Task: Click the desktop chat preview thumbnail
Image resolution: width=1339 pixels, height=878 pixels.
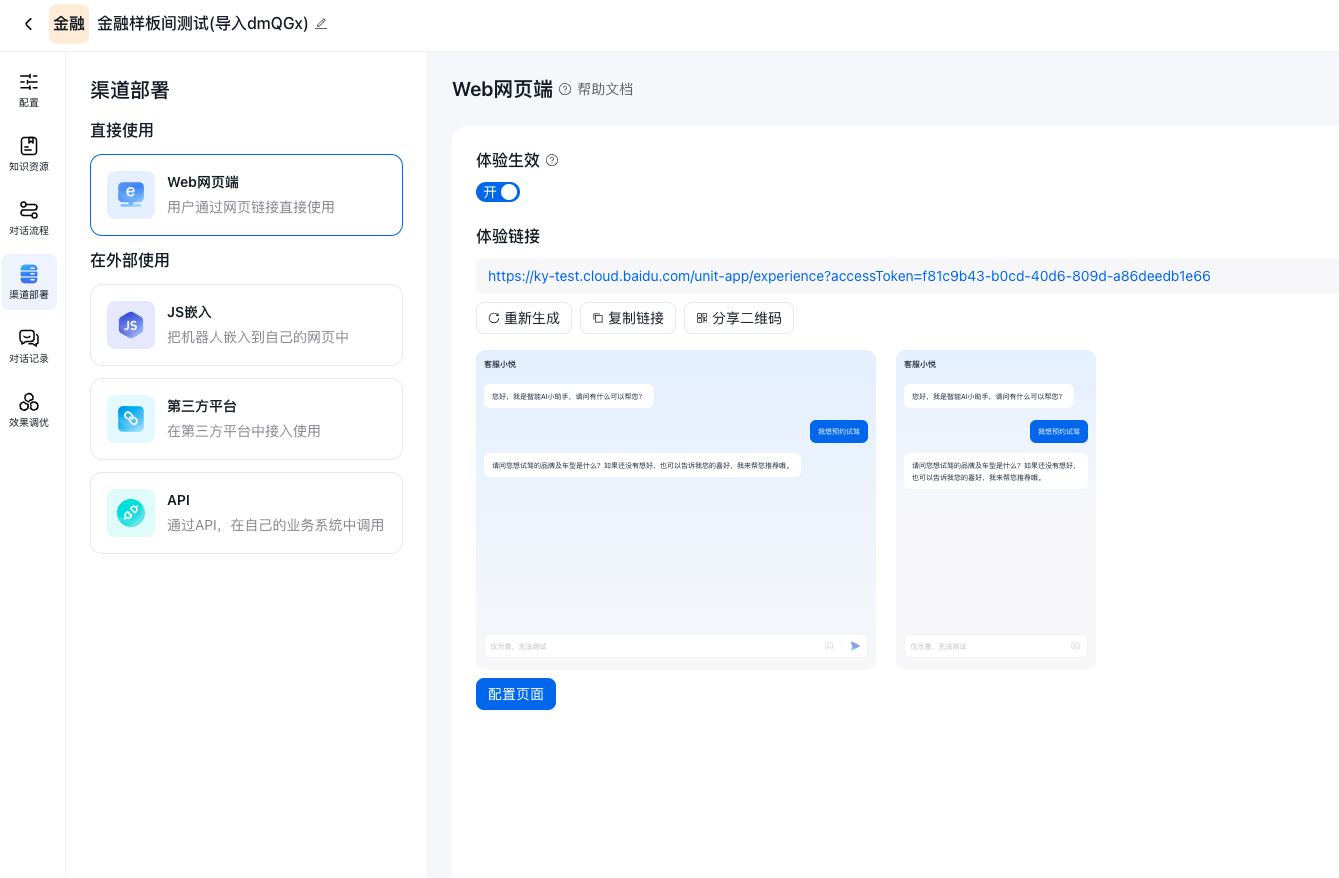Action: (x=676, y=510)
